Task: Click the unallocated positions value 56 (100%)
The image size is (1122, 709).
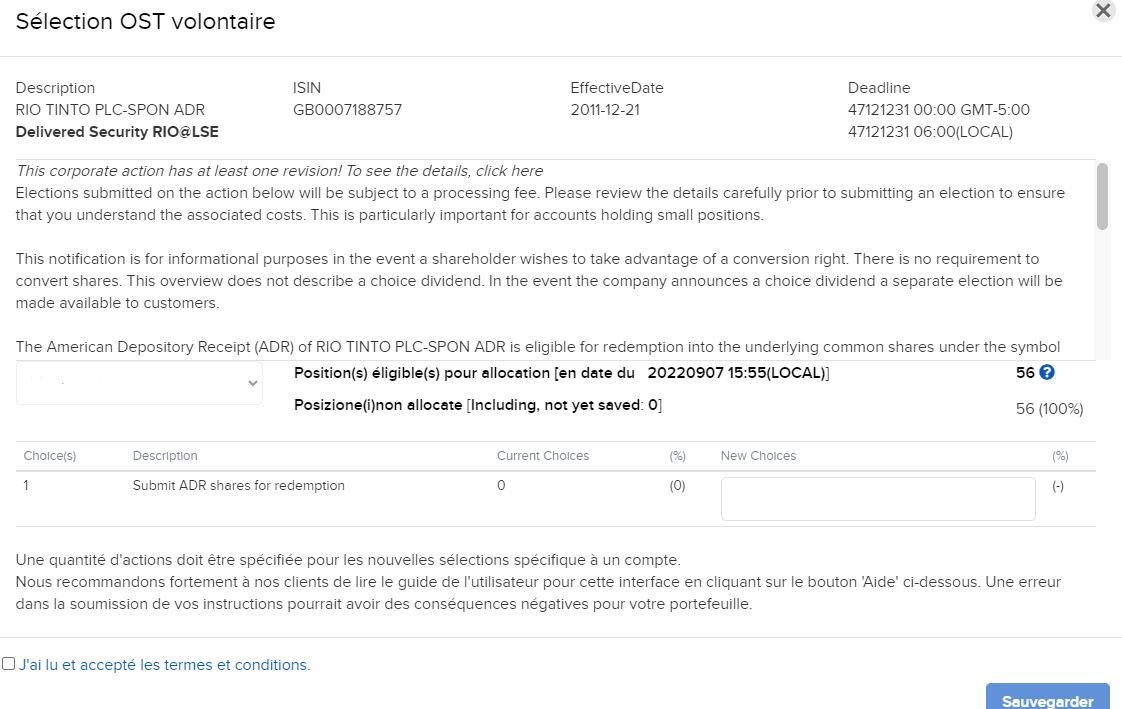Action: click(1049, 409)
